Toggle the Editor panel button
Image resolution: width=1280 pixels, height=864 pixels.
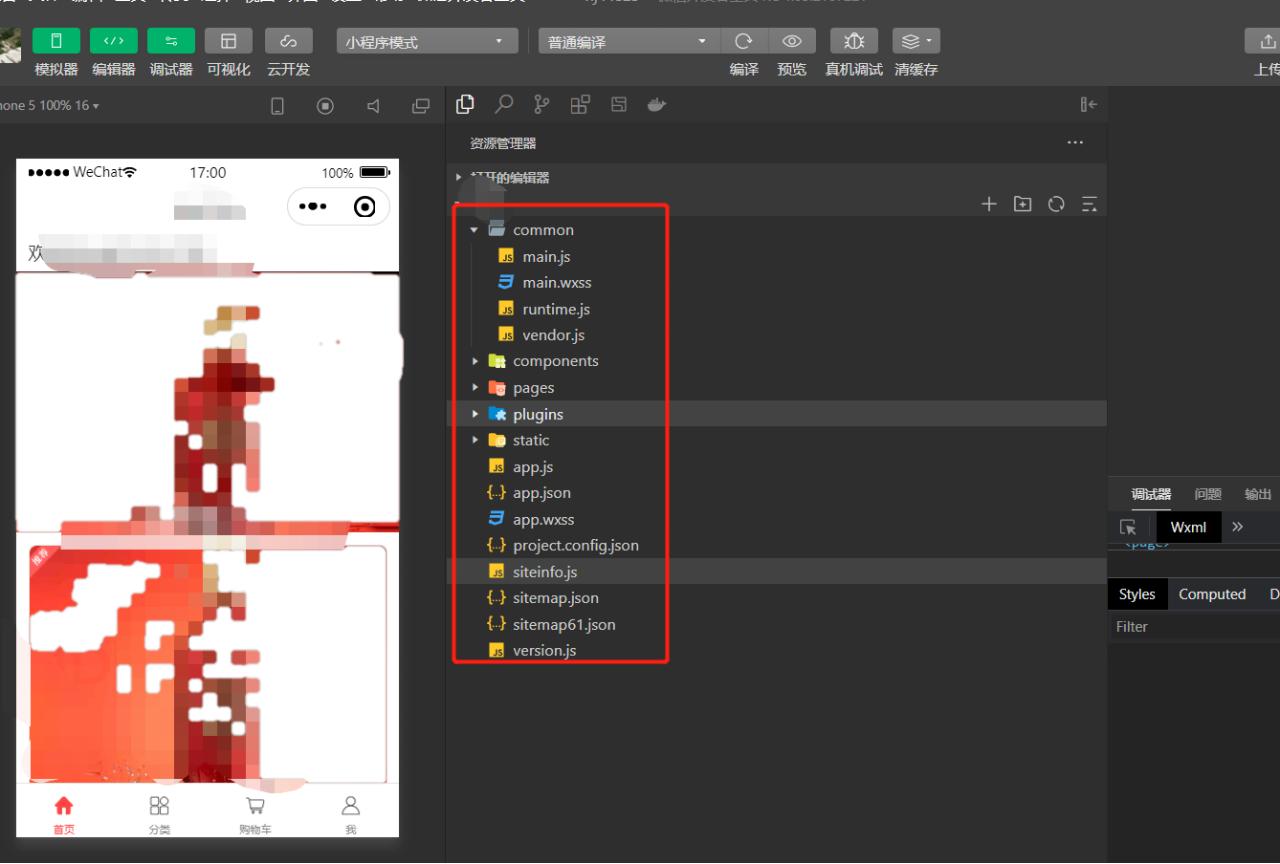pos(114,41)
